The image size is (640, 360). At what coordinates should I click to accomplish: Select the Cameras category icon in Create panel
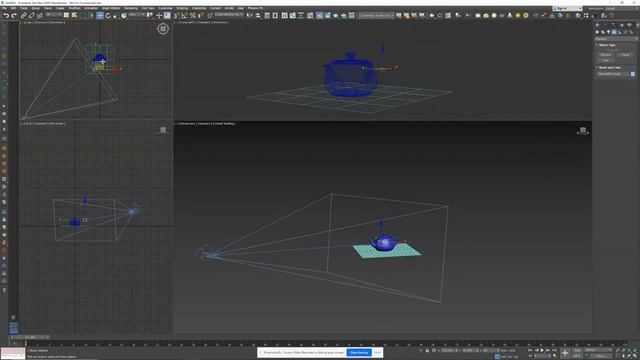(614, 32)
